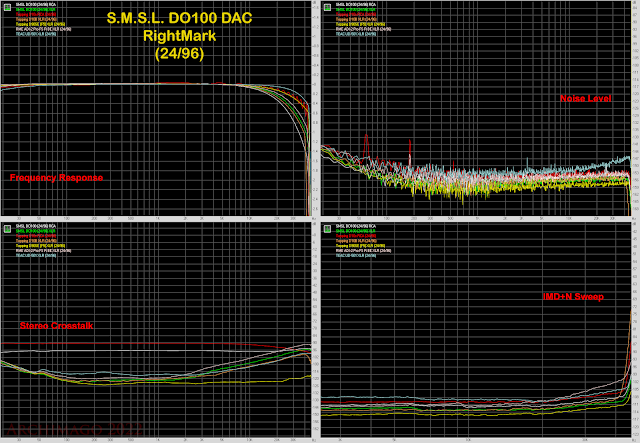Screen dimensions: 640x443
Task: Click the red 'Noise Level' label
Action: click(585, 98)
